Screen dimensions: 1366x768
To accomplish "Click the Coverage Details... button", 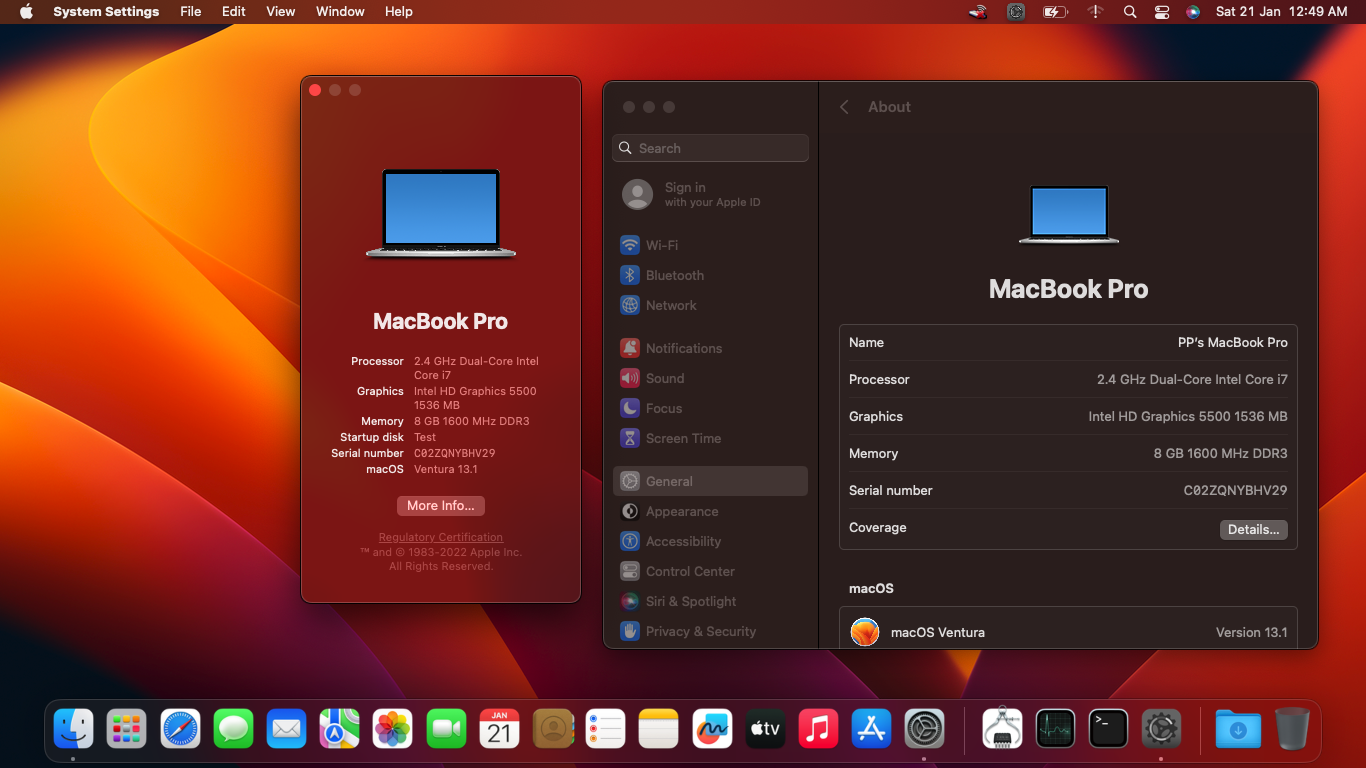I will coord(1253,530).
